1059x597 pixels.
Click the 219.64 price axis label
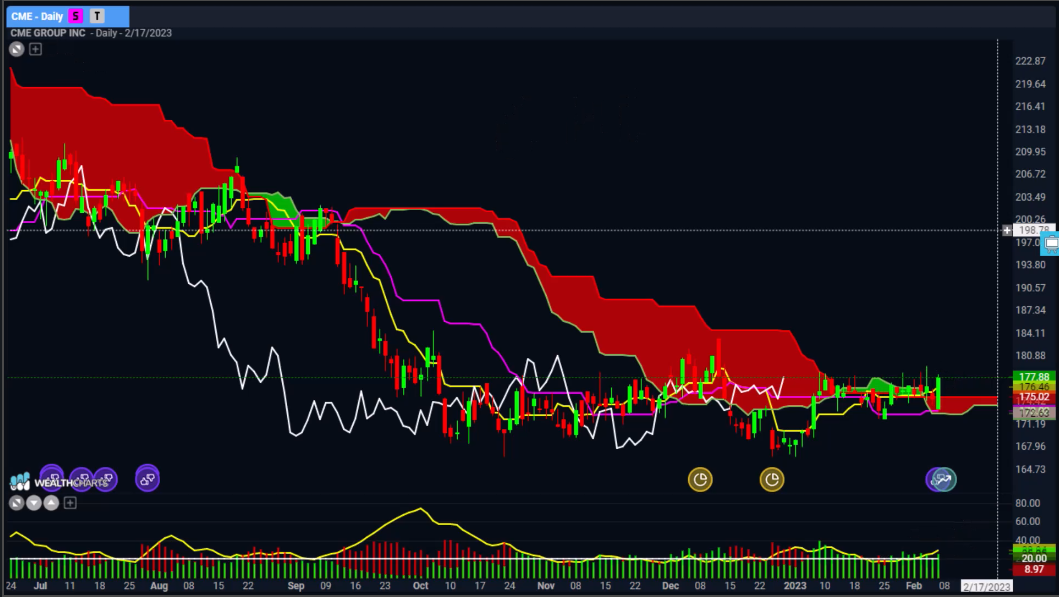tap(1030, 84)
